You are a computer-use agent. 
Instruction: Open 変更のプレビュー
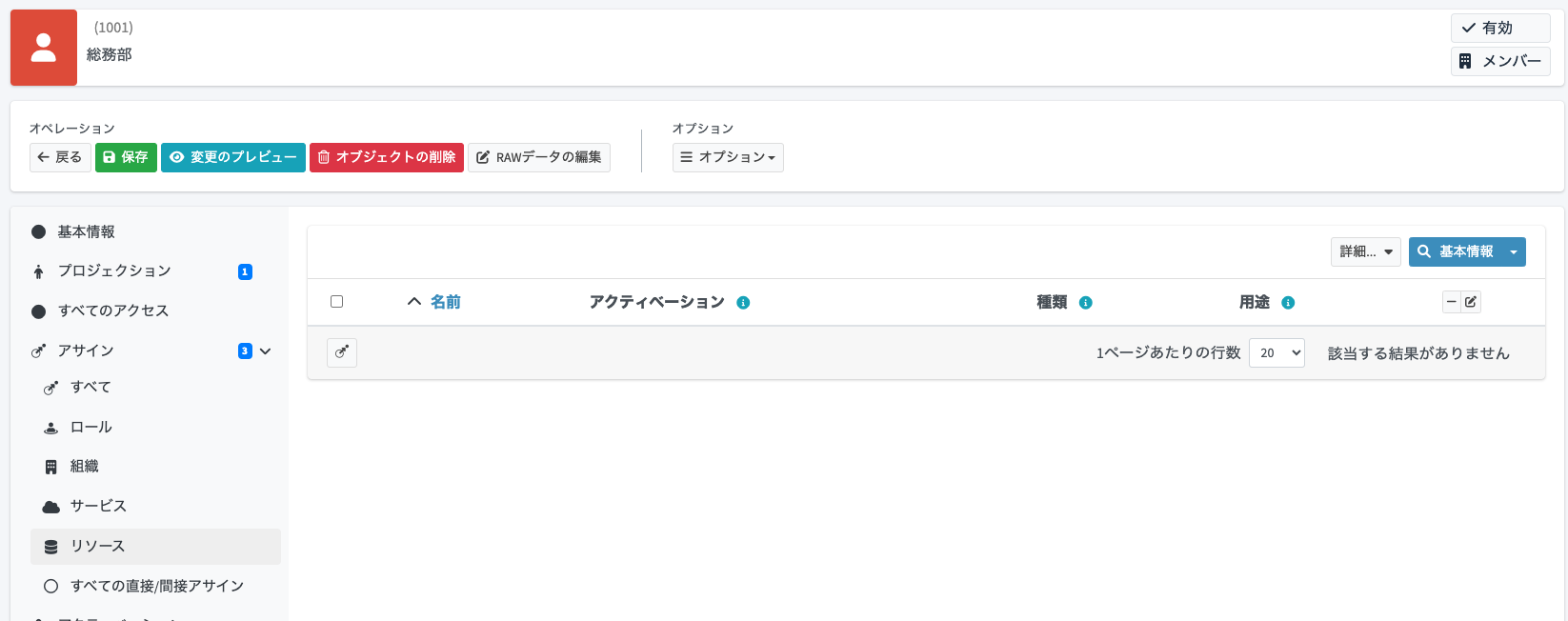233,157
